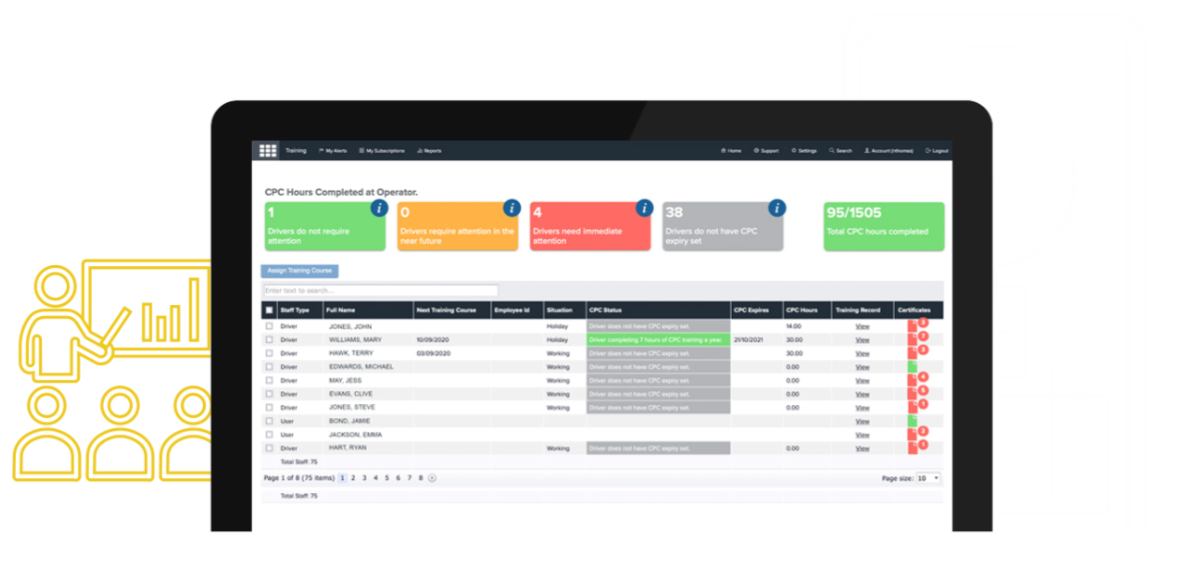The height and width of the screenshot is (561, 1200).
Task: Select checkbox for WILLIAMS, MARY row
Action: click(x=269, y=340)
